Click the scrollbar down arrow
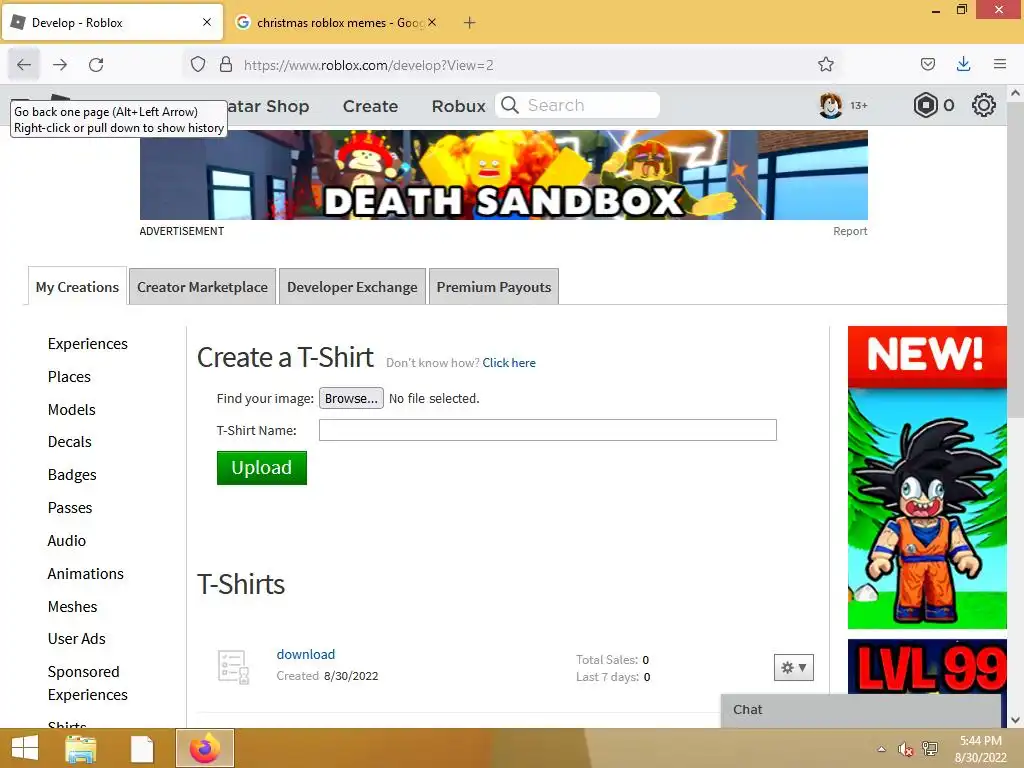Screen dimensions: 1024x768 coord(1016,720)
